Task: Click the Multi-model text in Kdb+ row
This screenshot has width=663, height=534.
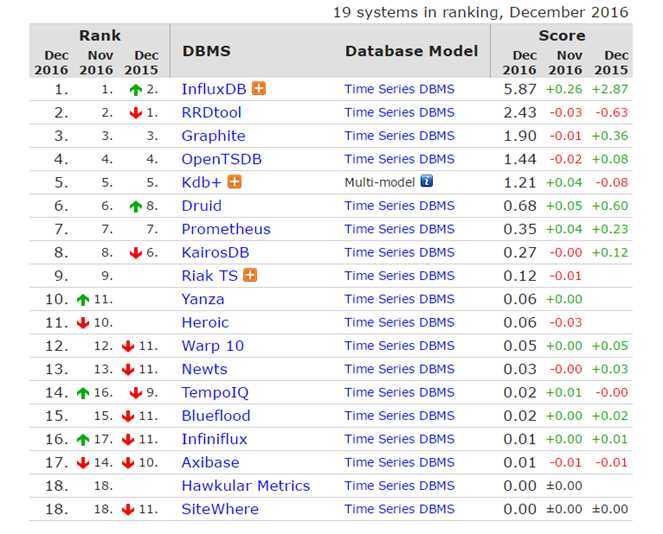Action: (380, 182)
